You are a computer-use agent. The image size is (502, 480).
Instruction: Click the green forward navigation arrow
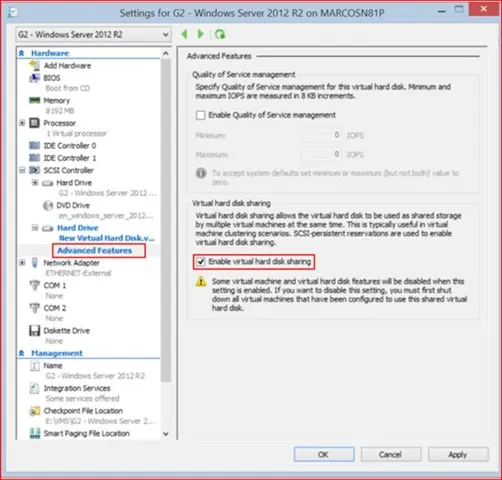pos(200,34)
